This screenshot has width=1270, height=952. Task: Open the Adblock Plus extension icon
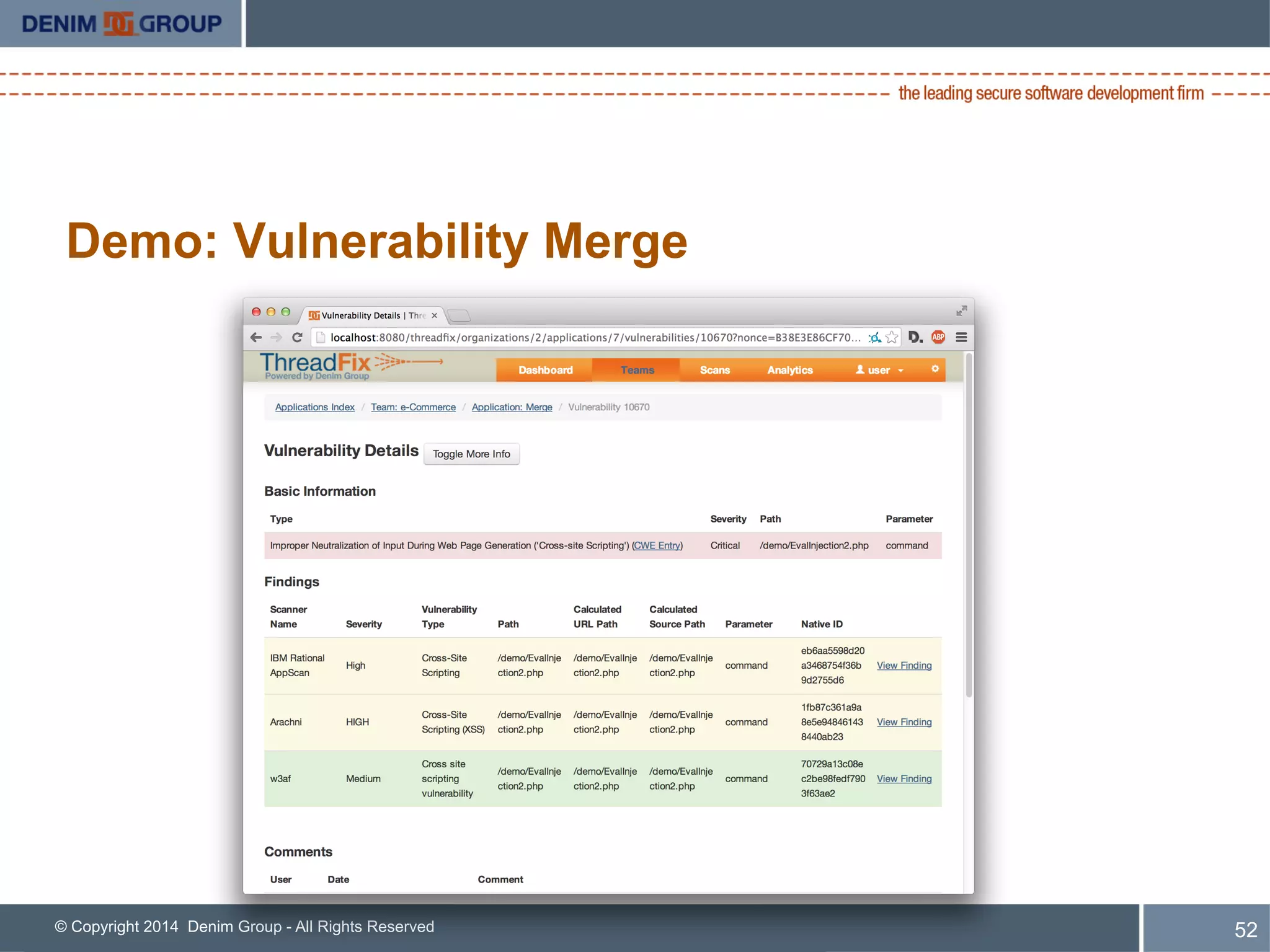(938, 337)
